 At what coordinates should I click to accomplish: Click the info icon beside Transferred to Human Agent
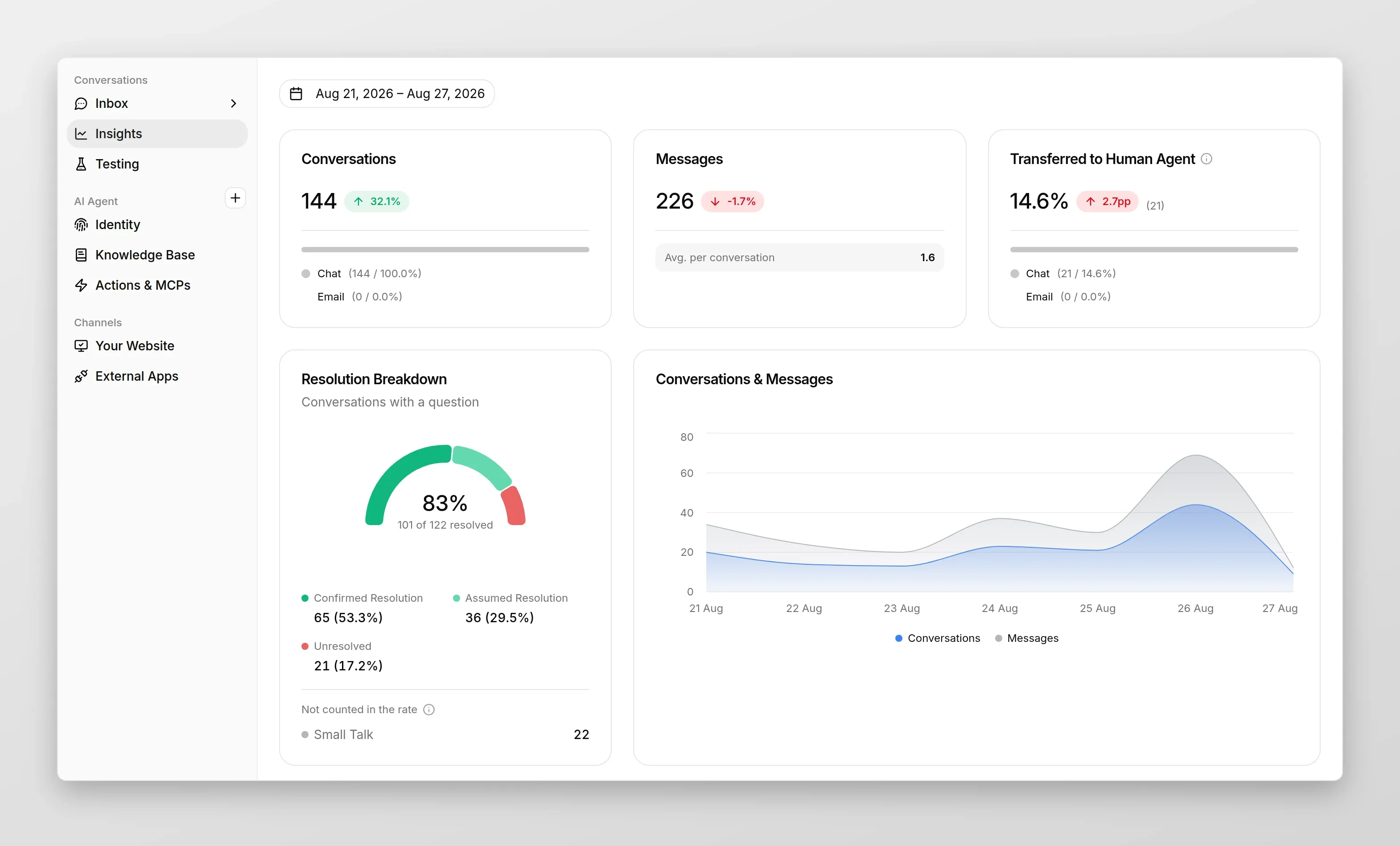point(1207,159)
